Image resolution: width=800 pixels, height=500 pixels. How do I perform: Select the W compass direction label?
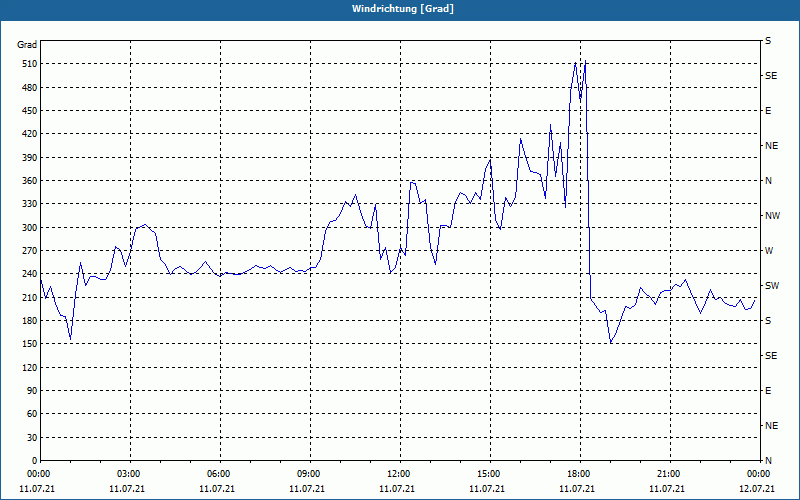[x=769, y=251]
